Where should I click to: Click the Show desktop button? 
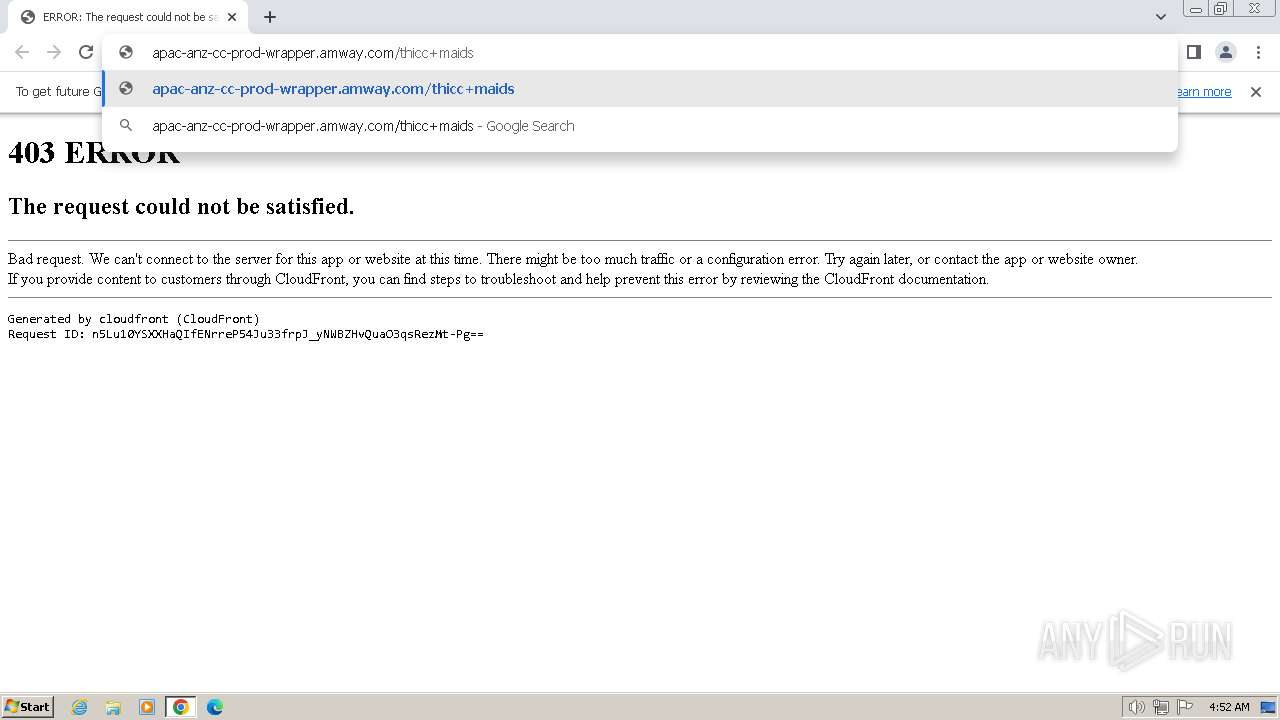tap(1269, 707)
